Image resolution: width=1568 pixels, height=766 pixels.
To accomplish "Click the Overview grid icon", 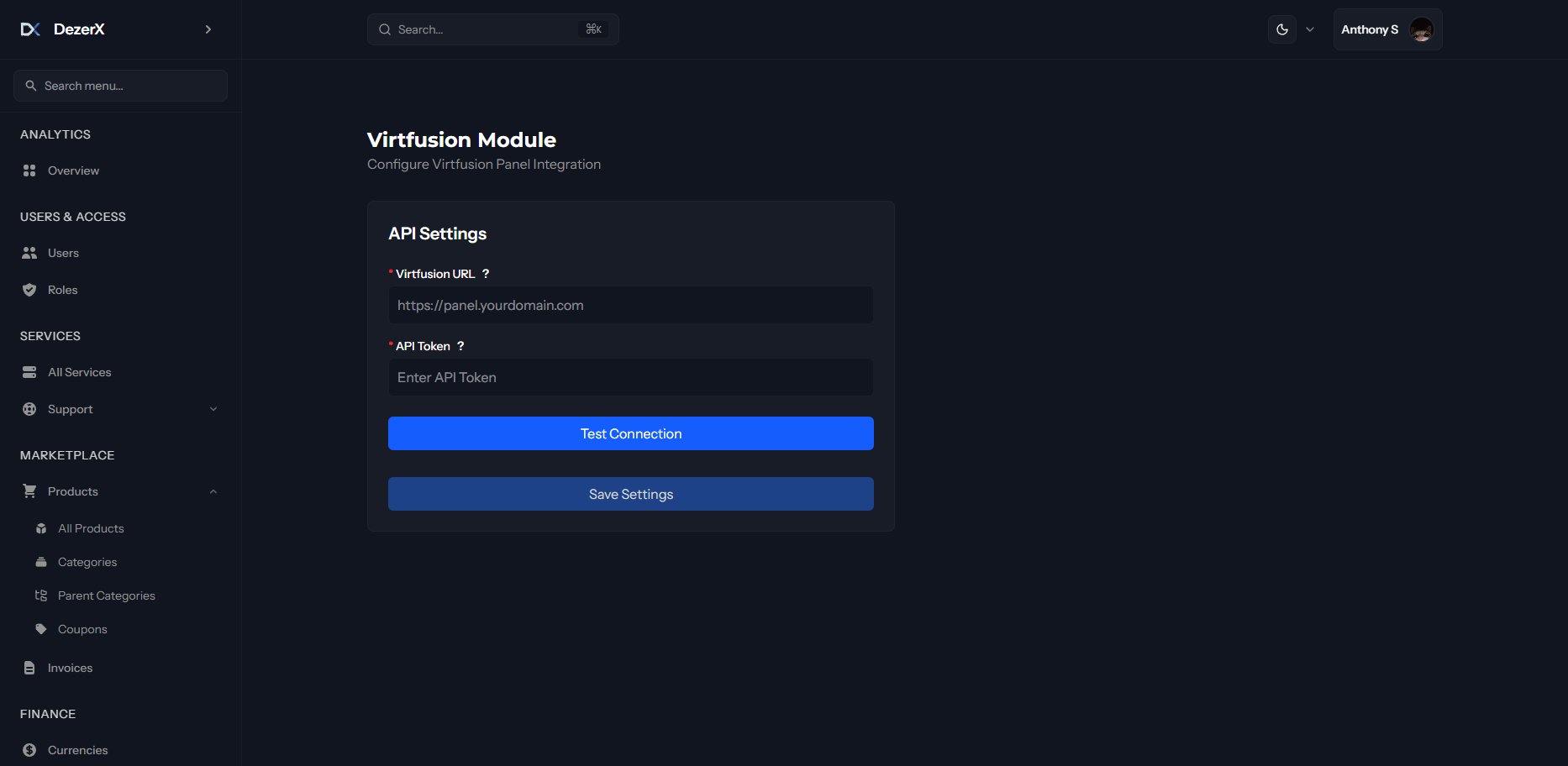I will click(x=29, y=171).
